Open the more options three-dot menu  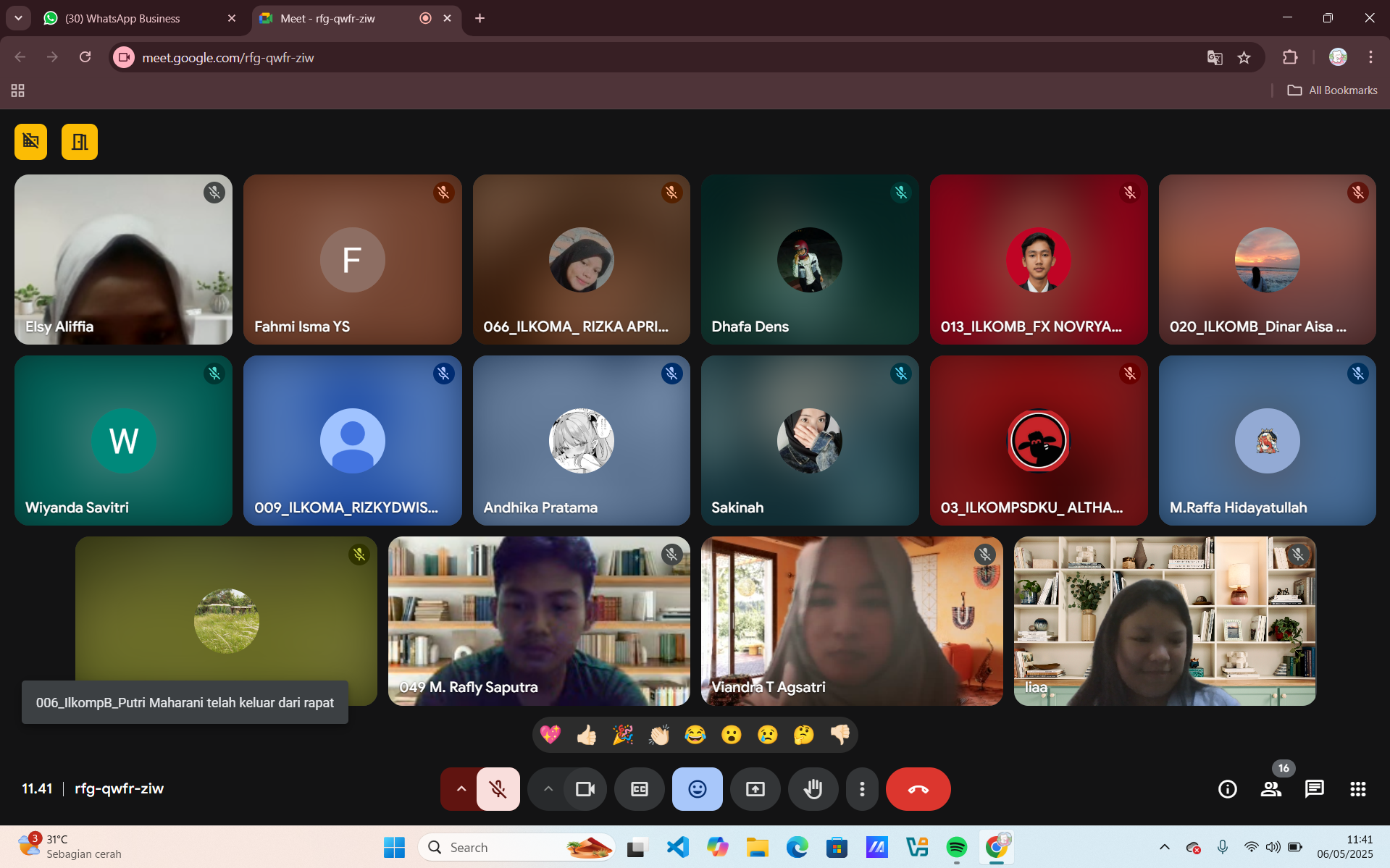[x=861, y=789]
